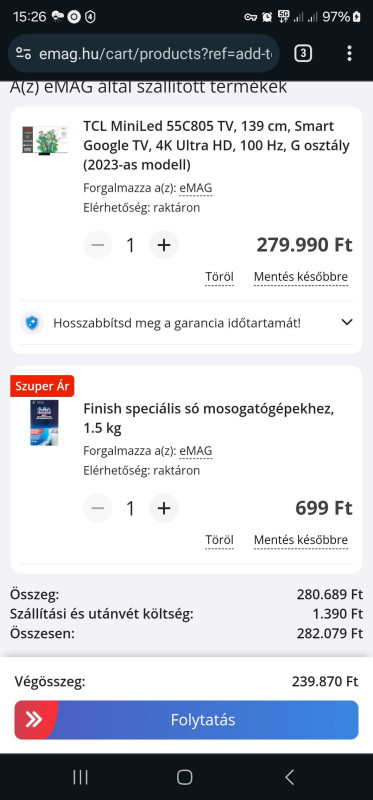Open the tab switcher showing 3 tabs

[303, 53]
